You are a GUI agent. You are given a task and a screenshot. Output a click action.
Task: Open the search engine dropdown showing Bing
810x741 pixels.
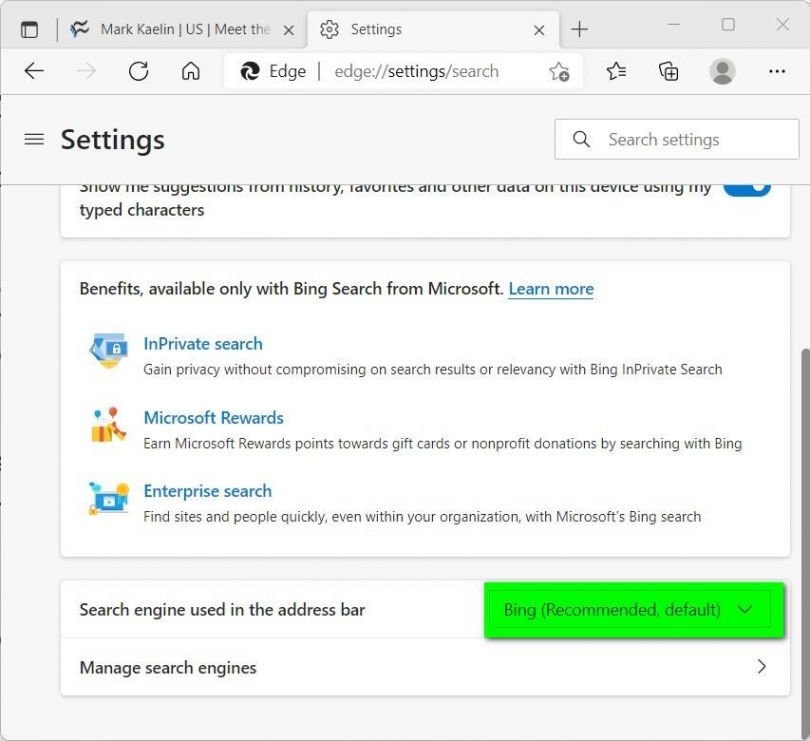632,610
